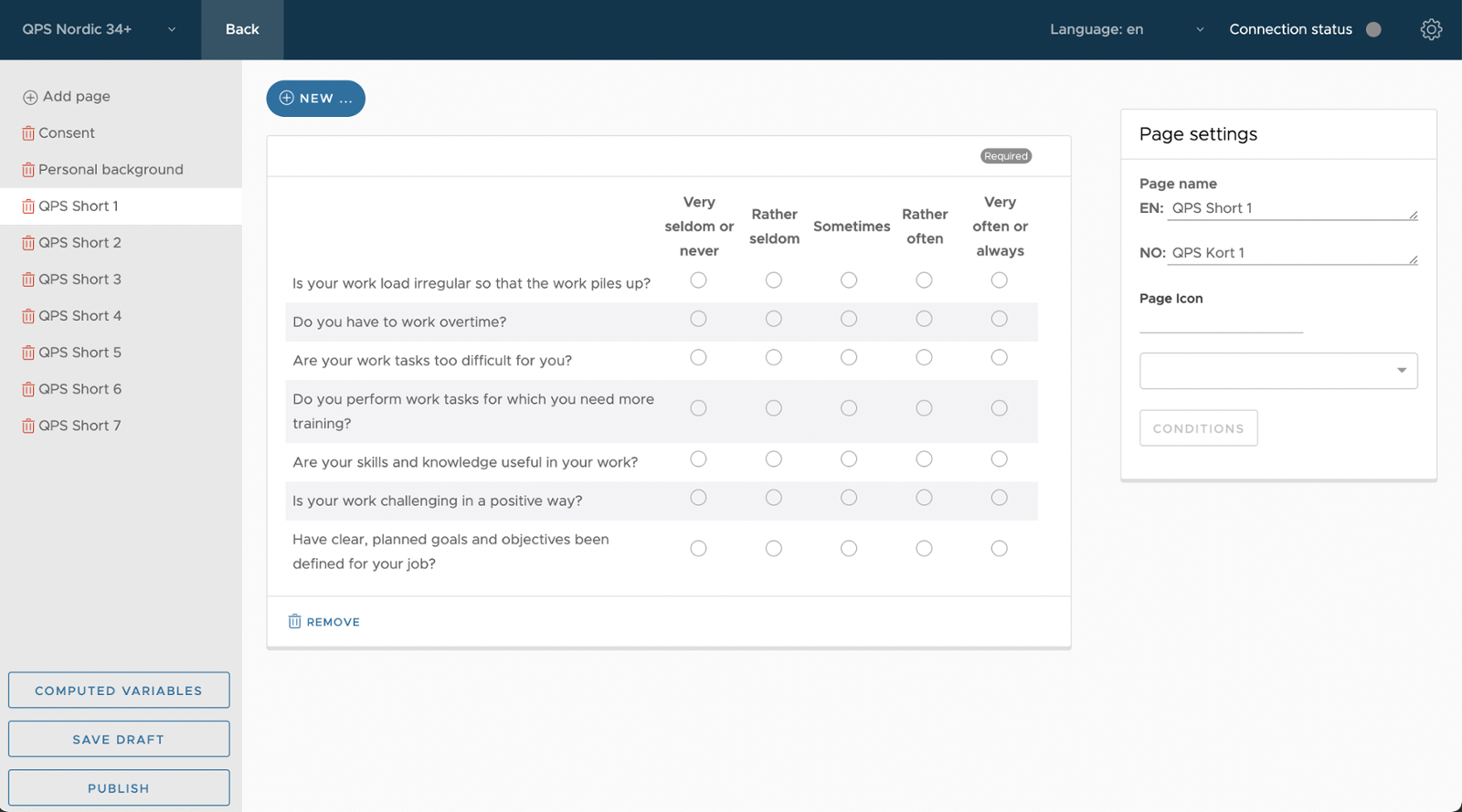Click Add page
The height and width of the screenshot is (812, 1462).
[67, 97]
